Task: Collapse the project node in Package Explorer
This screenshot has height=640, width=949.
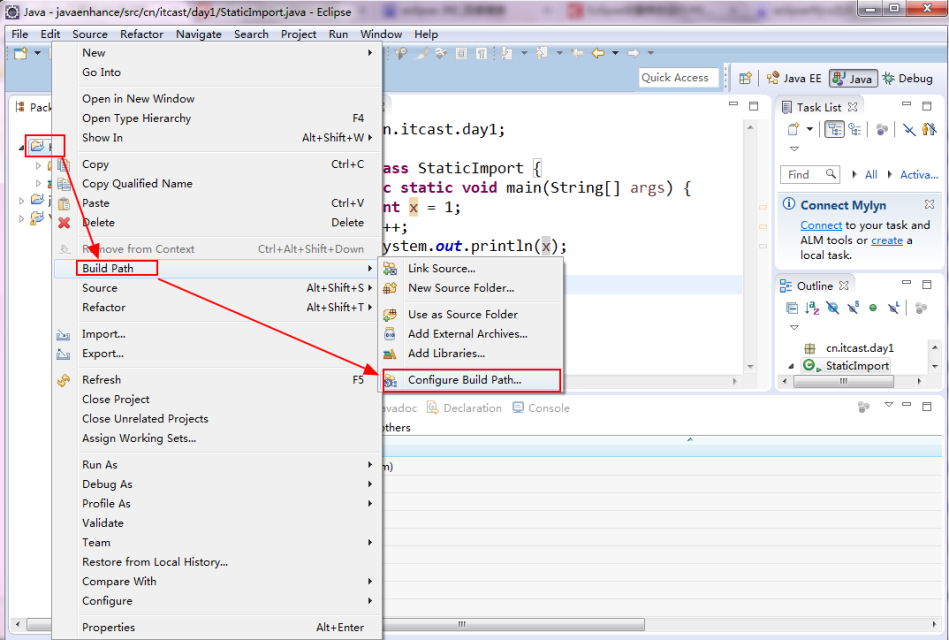Action: point(22,147)
